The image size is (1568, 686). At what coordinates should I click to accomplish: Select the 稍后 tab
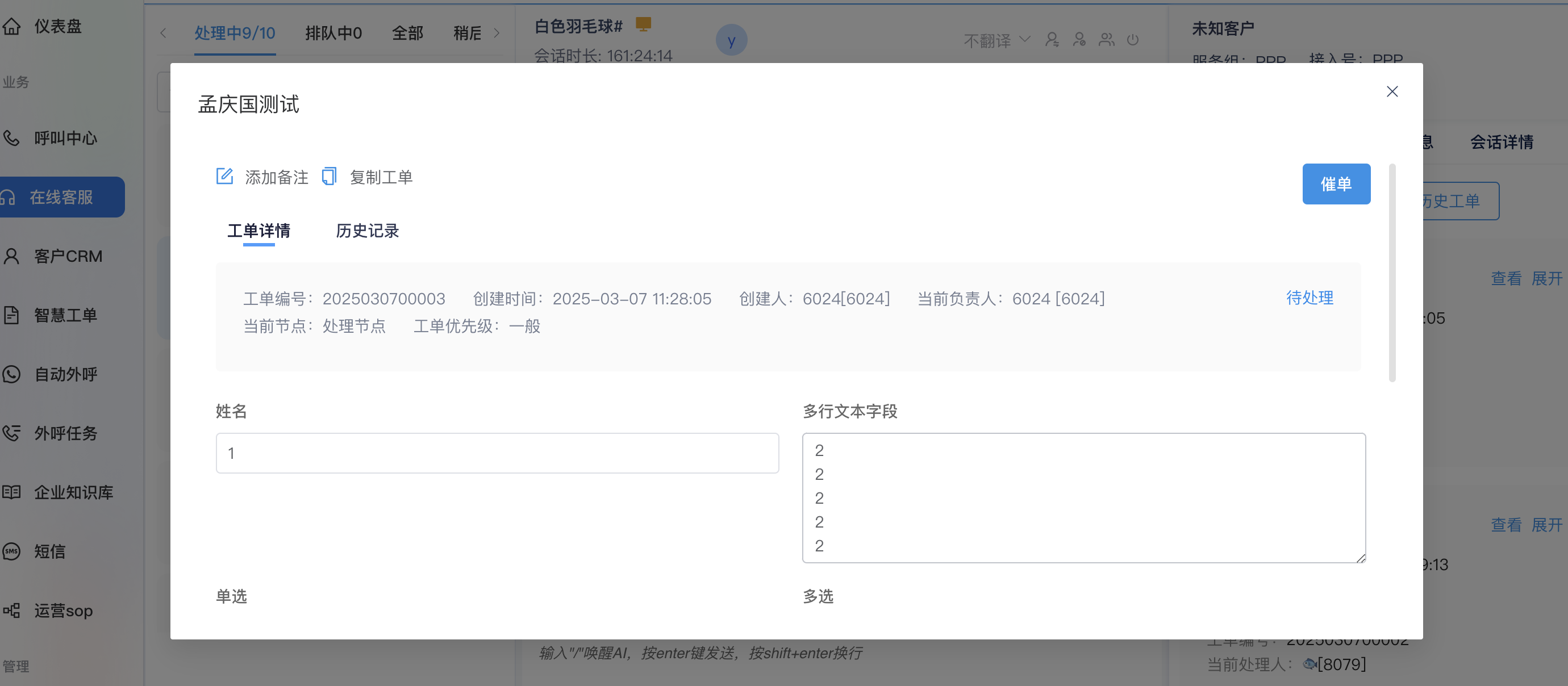click(x=468, y=33)
